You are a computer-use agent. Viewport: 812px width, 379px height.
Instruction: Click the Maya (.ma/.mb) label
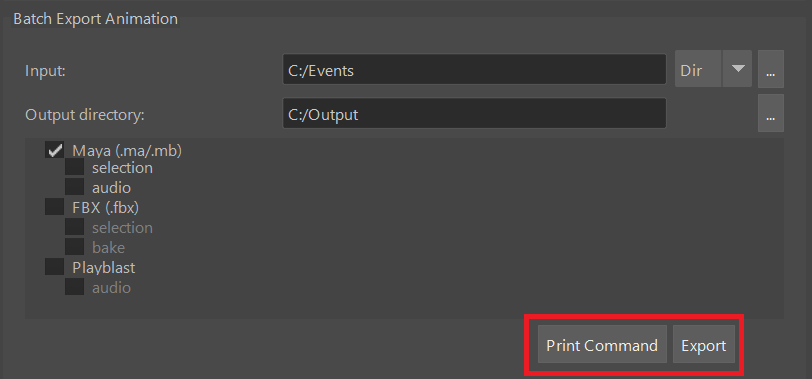point(127,151)
